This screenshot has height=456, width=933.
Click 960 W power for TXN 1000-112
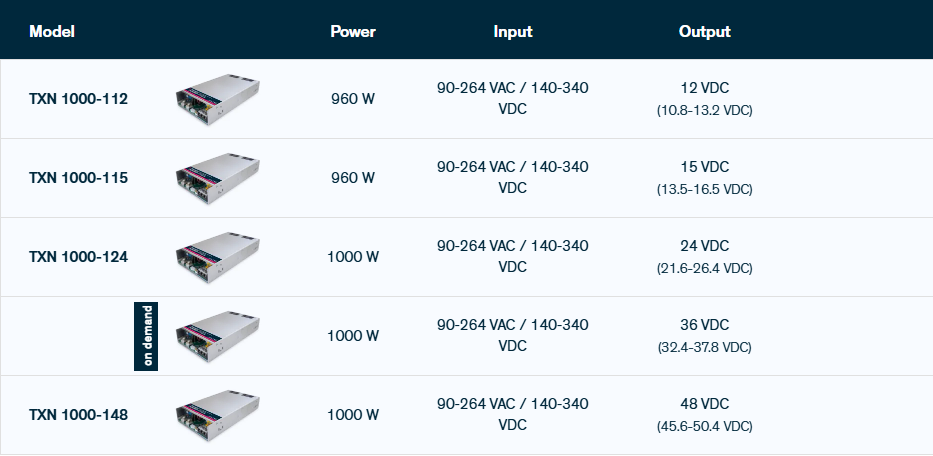(353, 99)
